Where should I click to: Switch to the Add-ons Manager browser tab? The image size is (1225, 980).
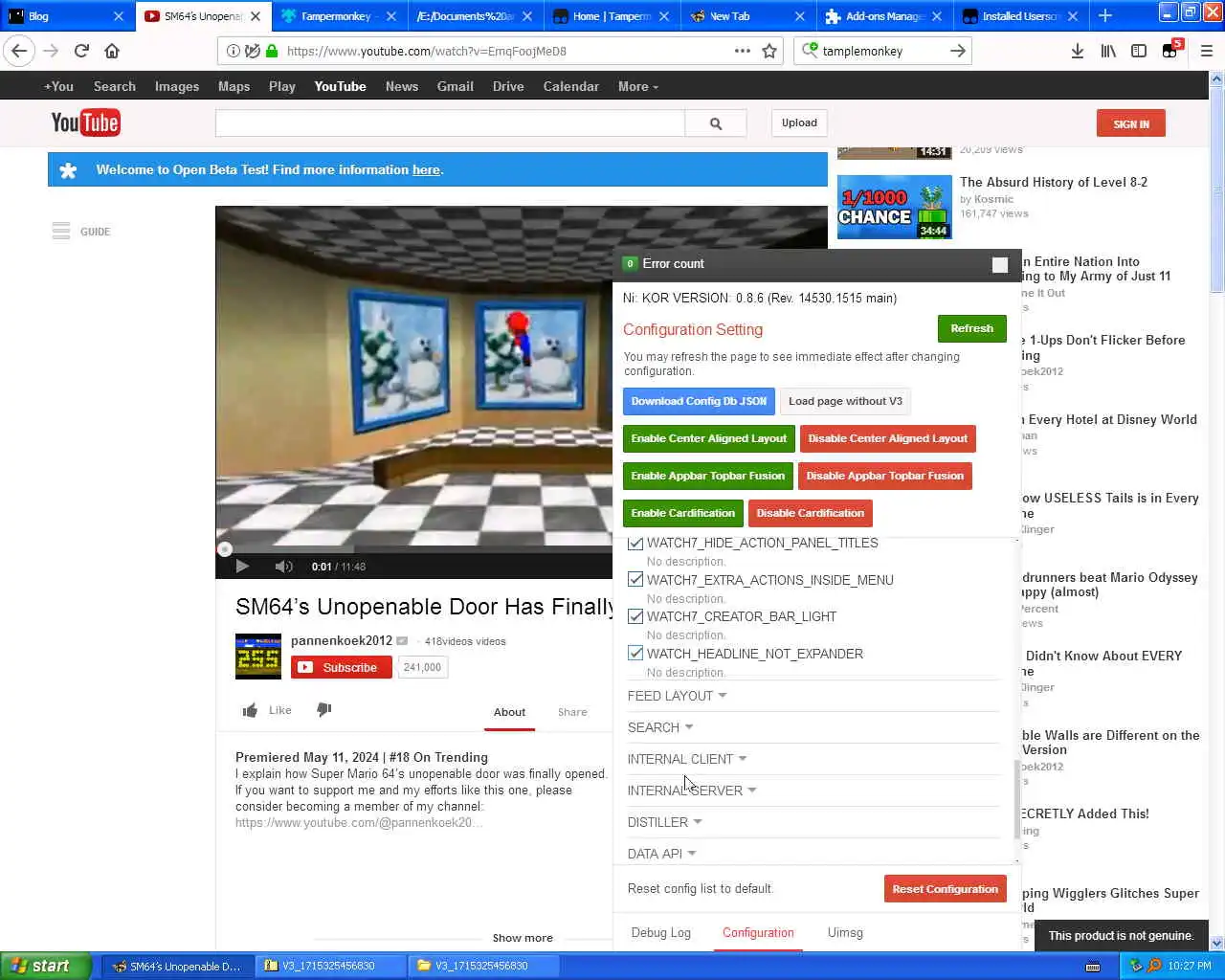pyautogui.click(x=883, y=15)
